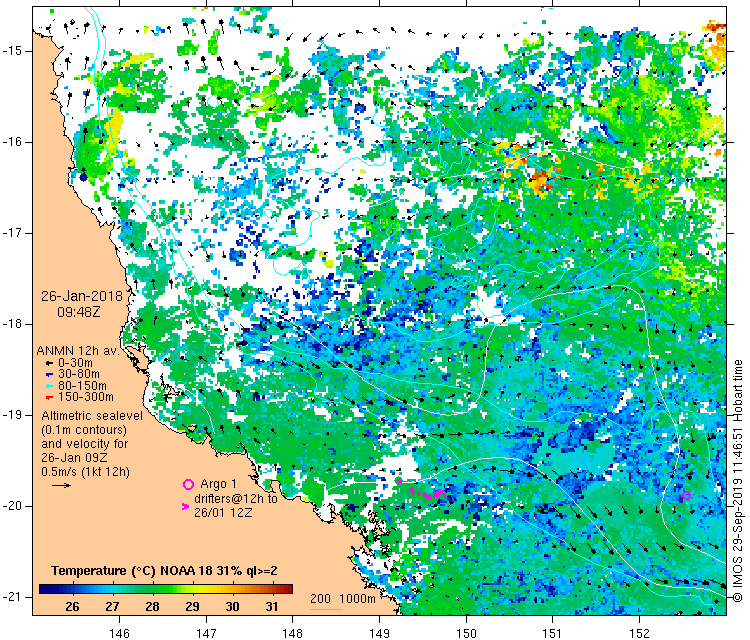The image size is (750, 640).
Task: Click the 26-Jan-2018 date label
Action: pyautogui.click(x=81, y=296)
